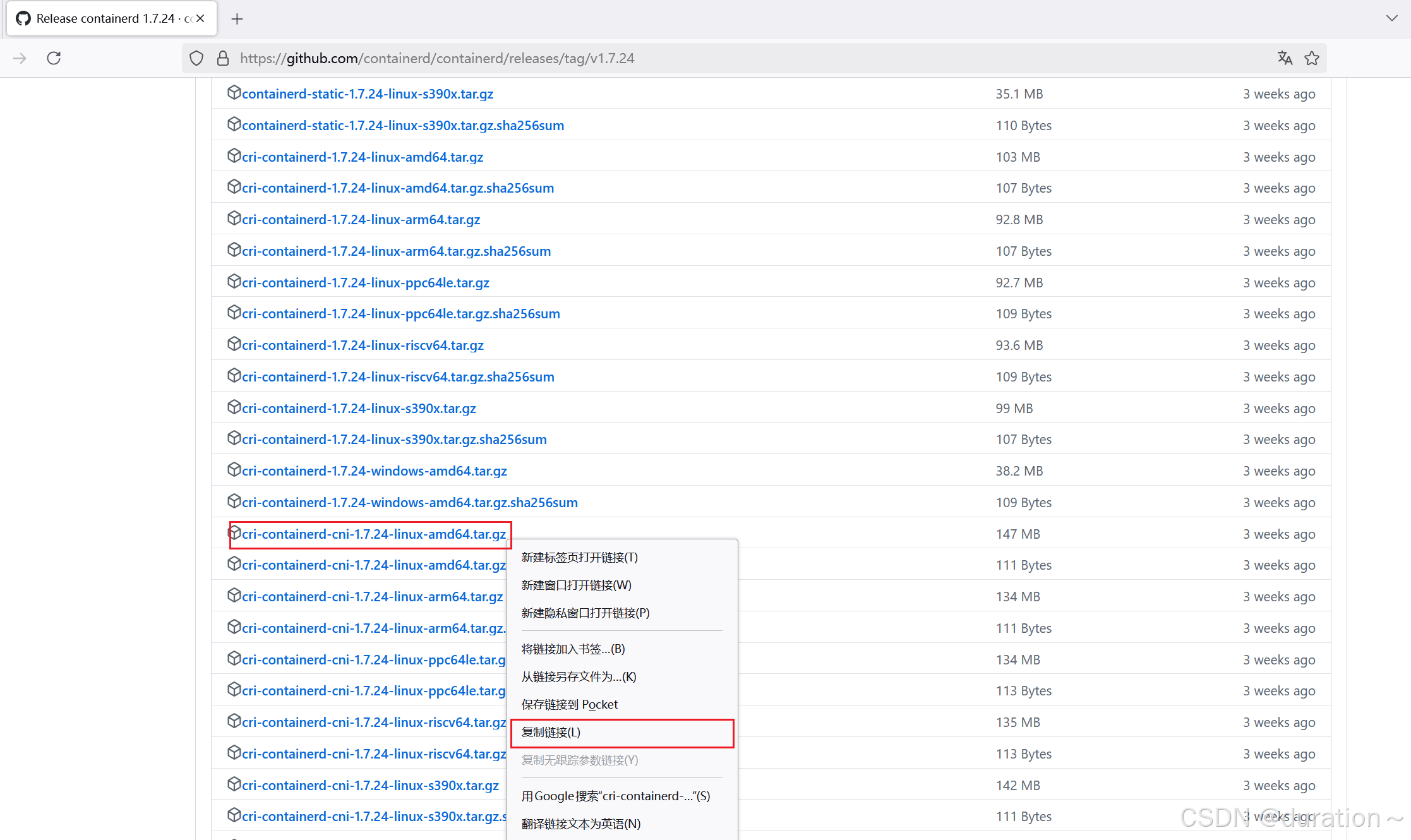Expand the list-all-tabs chevron
This screenshot has width=1411, height=840.
point(1391,18)
